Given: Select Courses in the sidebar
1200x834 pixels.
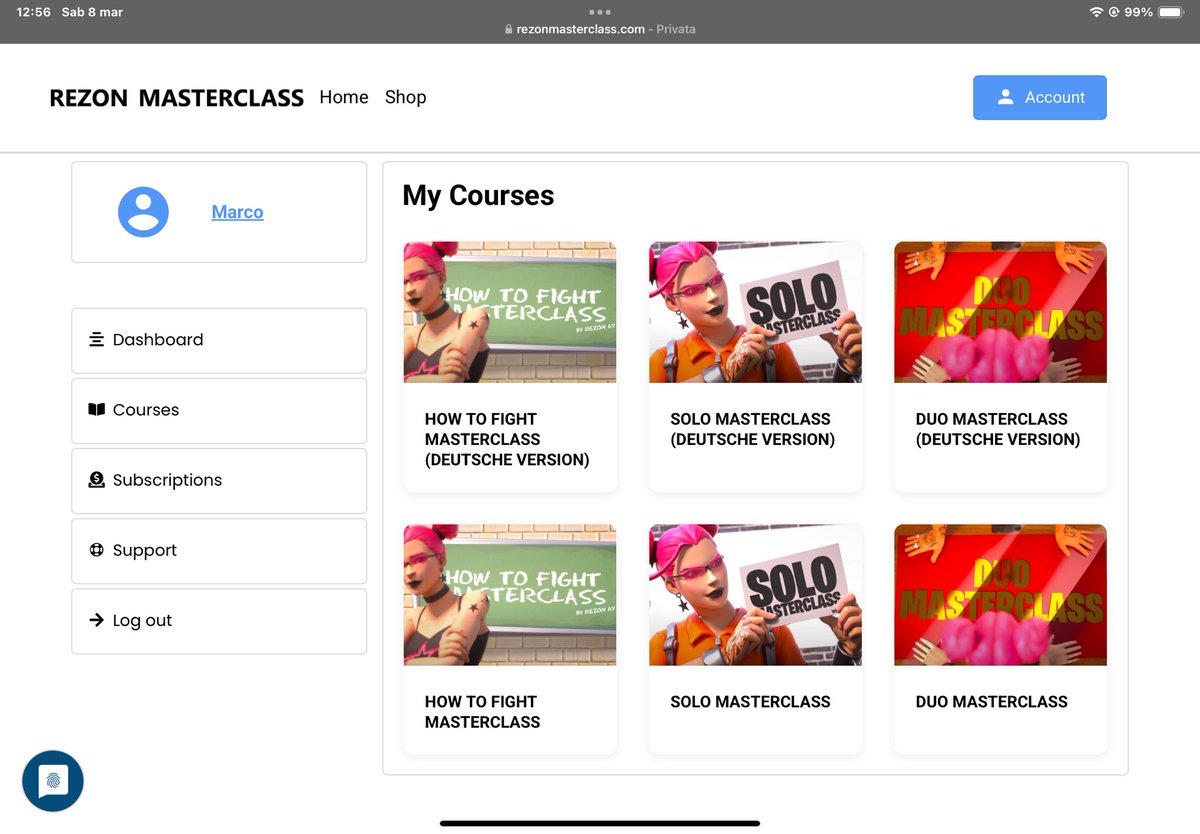Looking at the screenshot, I should (x=219, y=410).
